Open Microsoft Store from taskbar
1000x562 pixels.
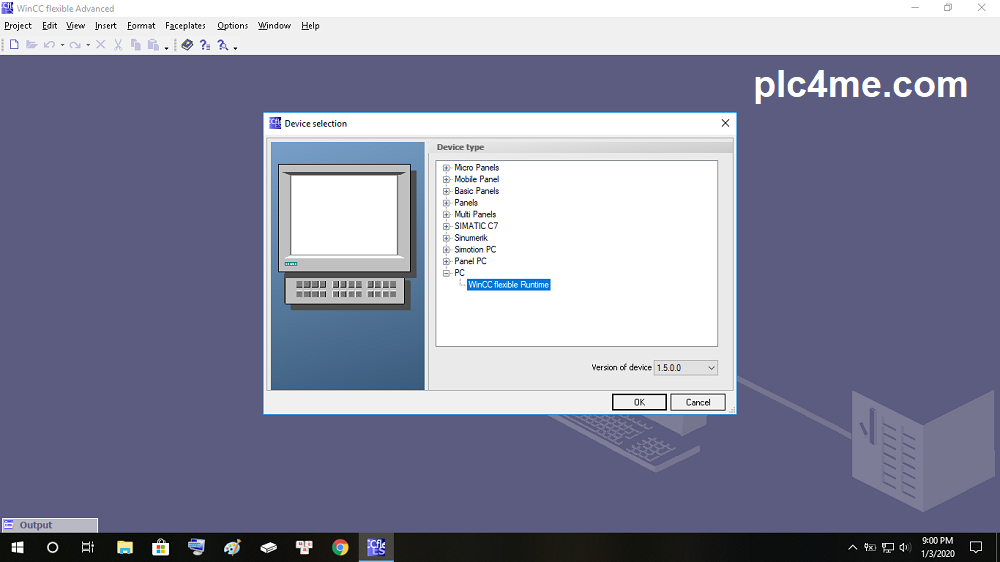click(x=160, y=547)
